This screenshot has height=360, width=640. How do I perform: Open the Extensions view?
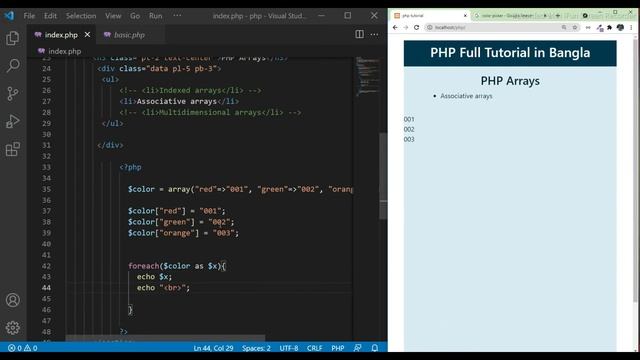click(13, 149)
